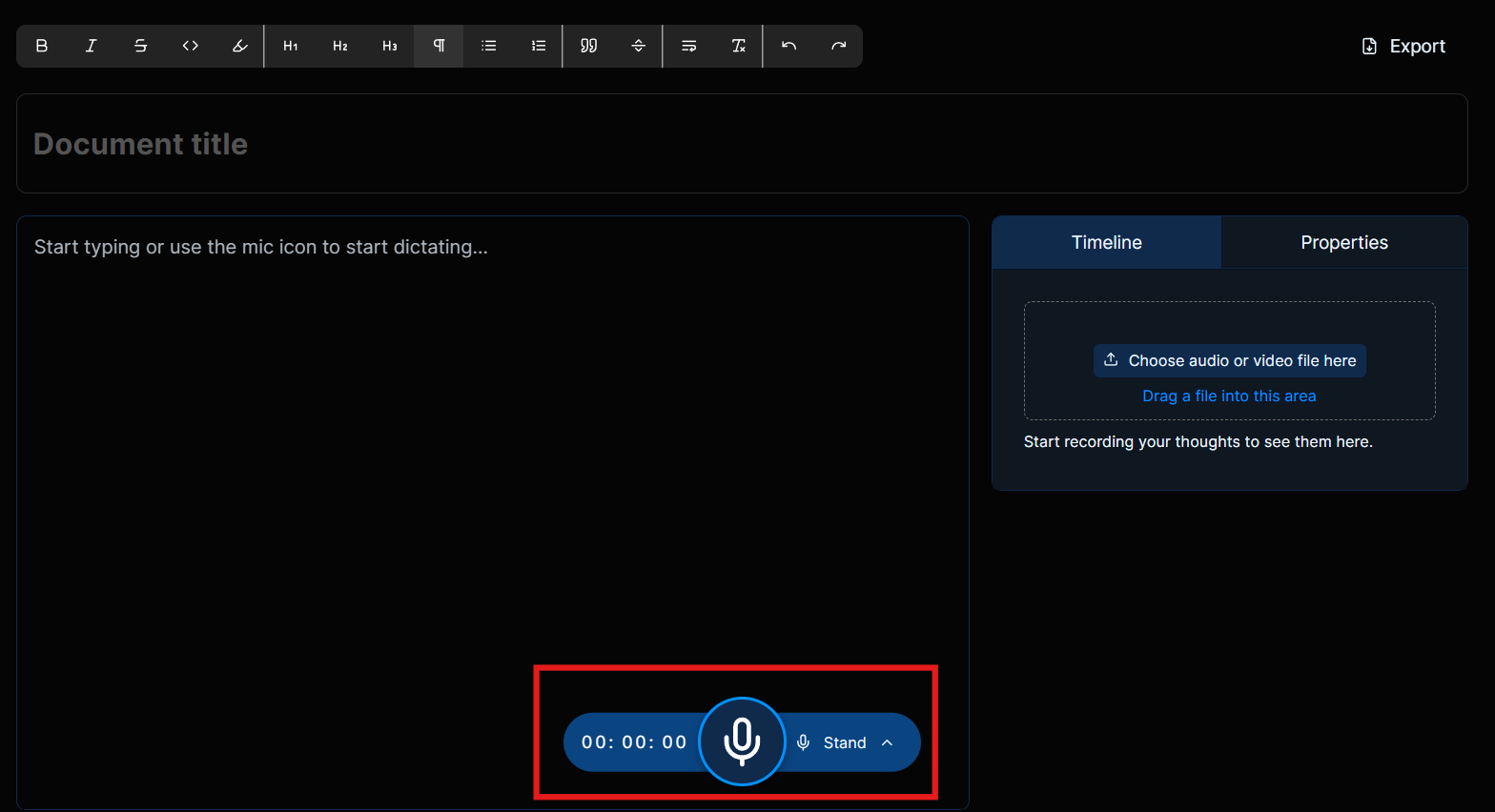This screenshot has height=812, width=1495.
Task: Click the Export button
Action: pos(1403,46)
